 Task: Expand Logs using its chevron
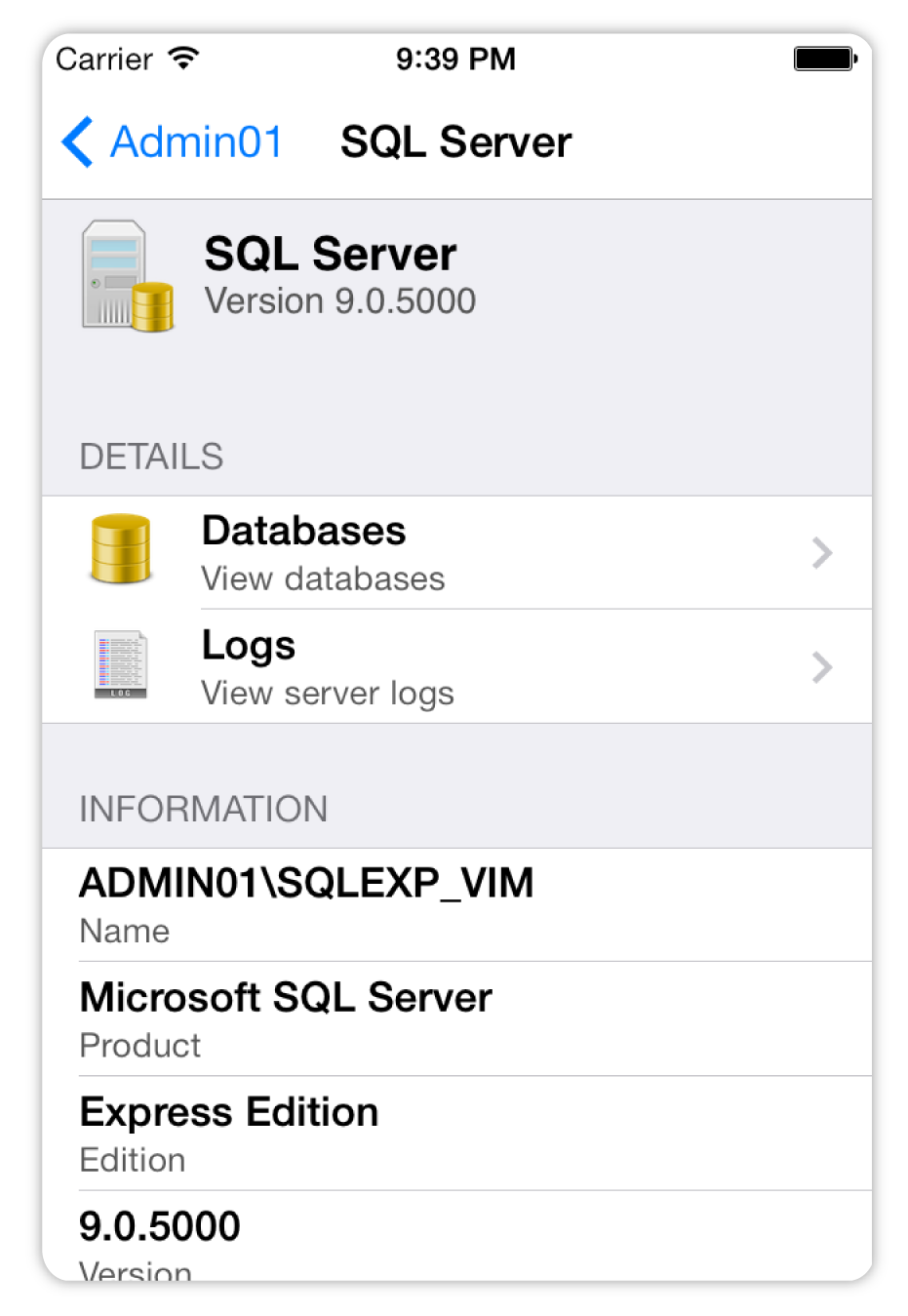click(x=822, y=667)
